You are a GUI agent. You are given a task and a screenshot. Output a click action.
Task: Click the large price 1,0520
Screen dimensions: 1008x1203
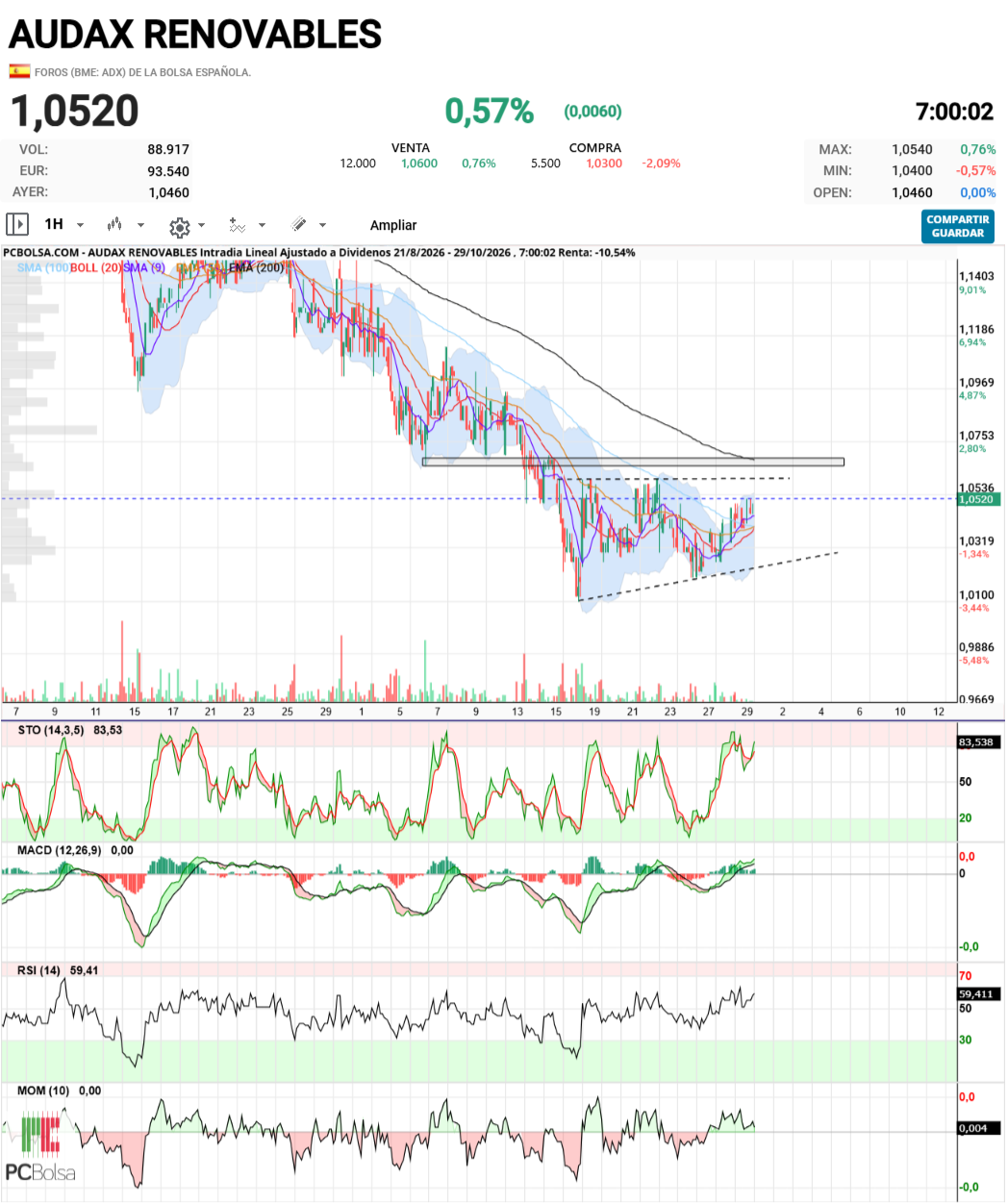pos(75,112)
